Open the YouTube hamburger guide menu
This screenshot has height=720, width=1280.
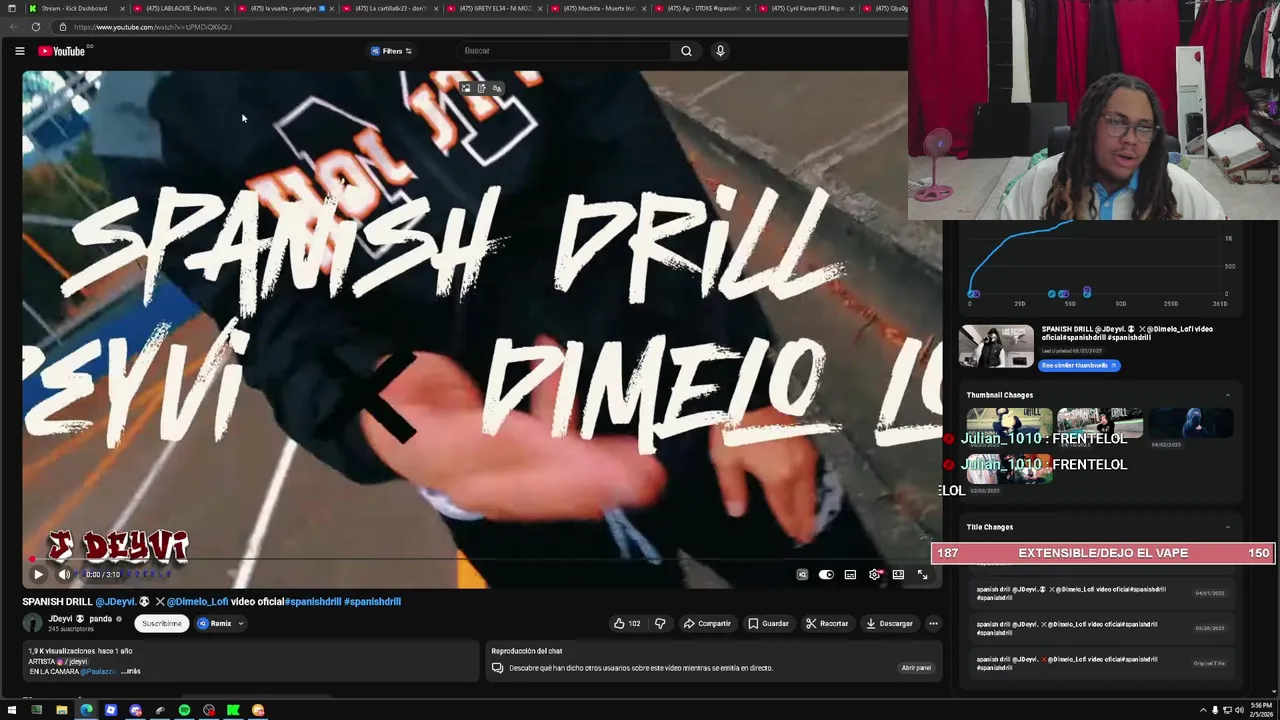[19, 51]
